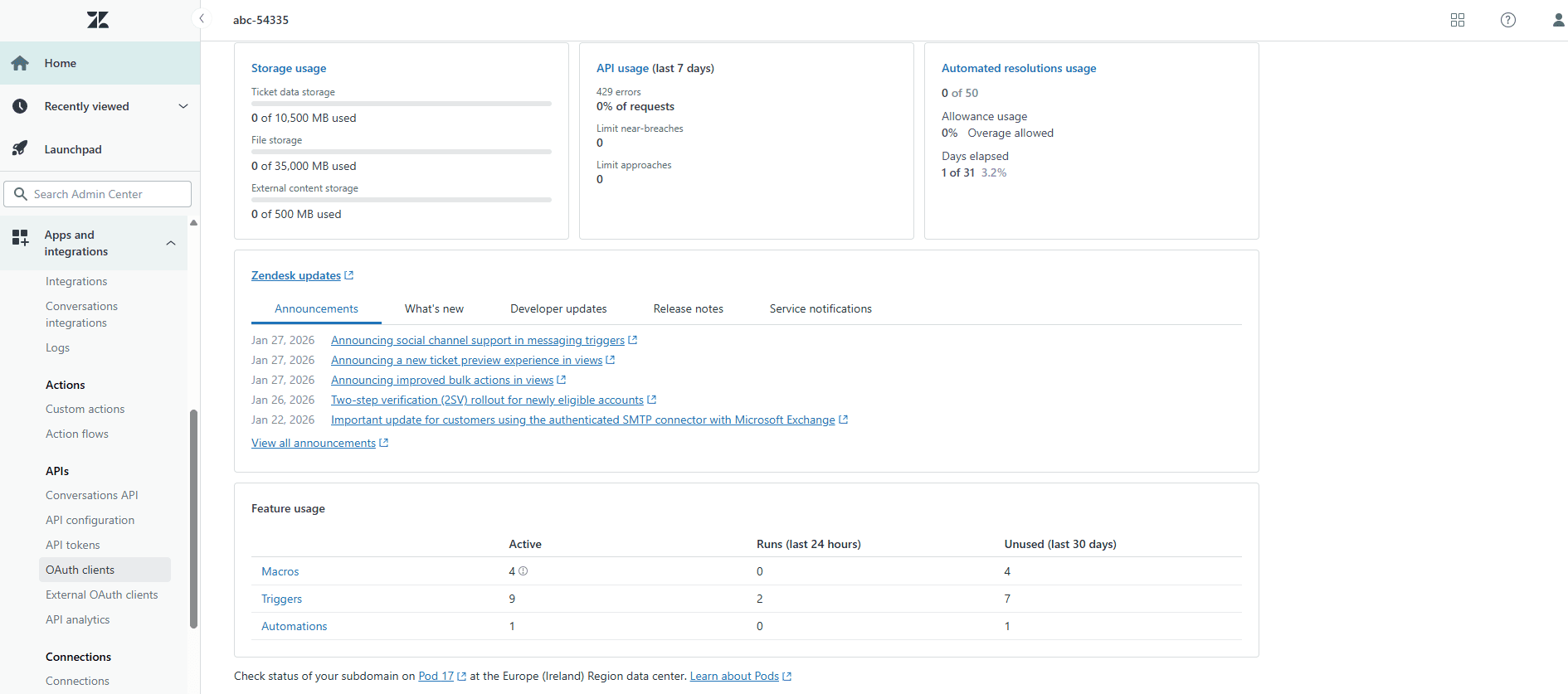Open the user profile icon

(1559, 20)
